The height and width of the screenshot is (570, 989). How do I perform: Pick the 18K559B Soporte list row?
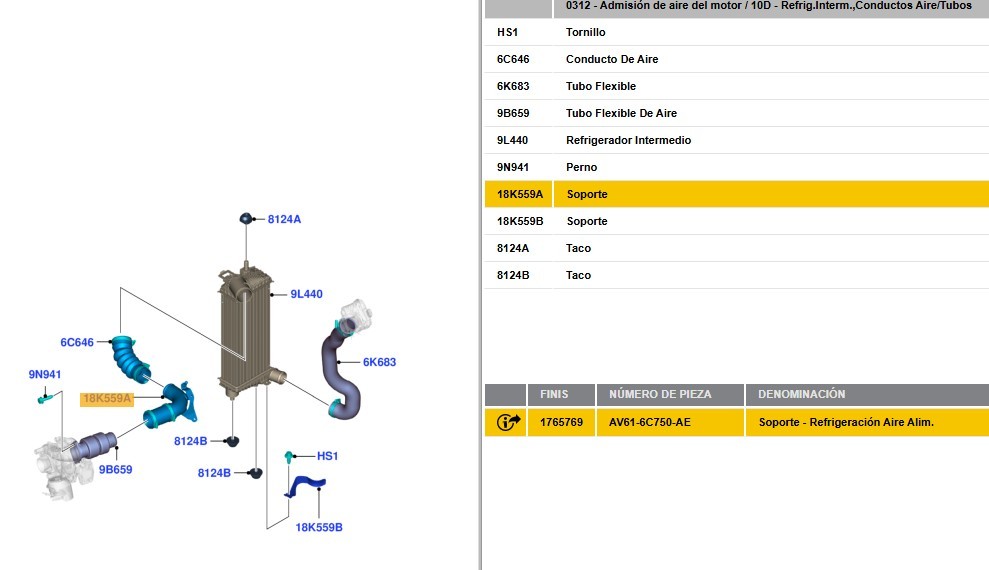pyautogui.click(x=736, y=221)
